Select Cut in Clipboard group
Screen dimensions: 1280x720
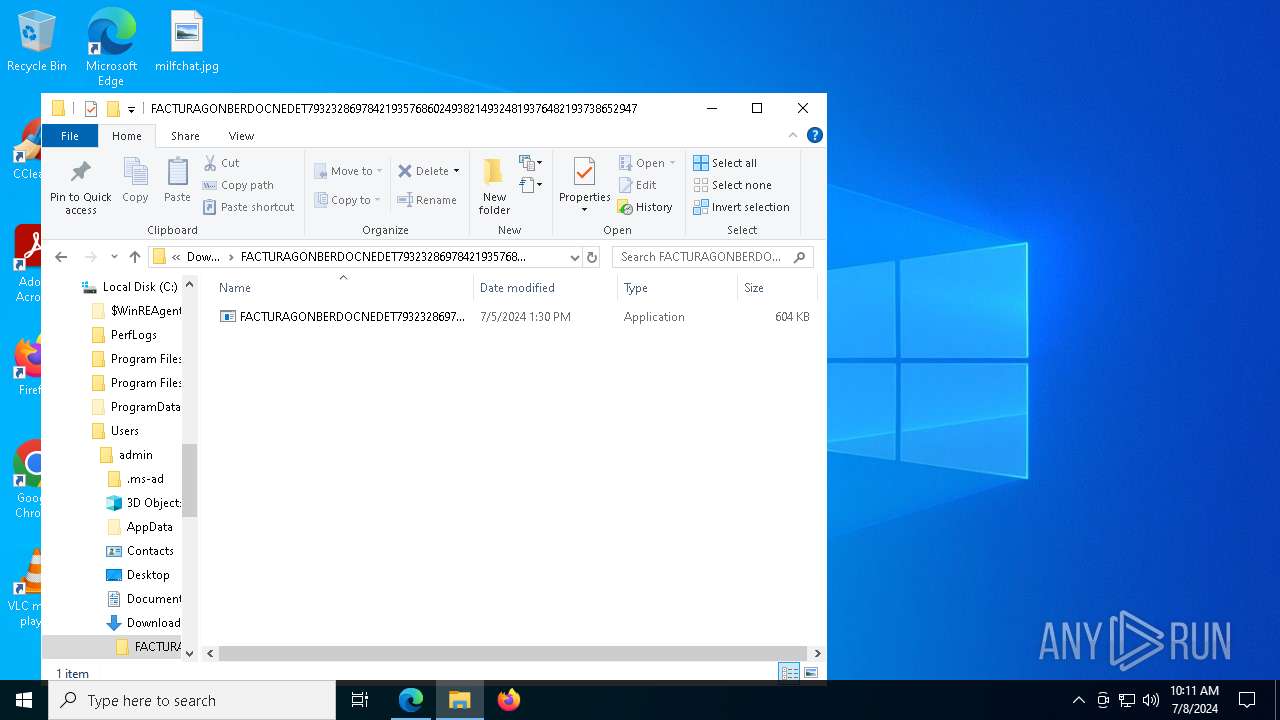tap(221, 163)
